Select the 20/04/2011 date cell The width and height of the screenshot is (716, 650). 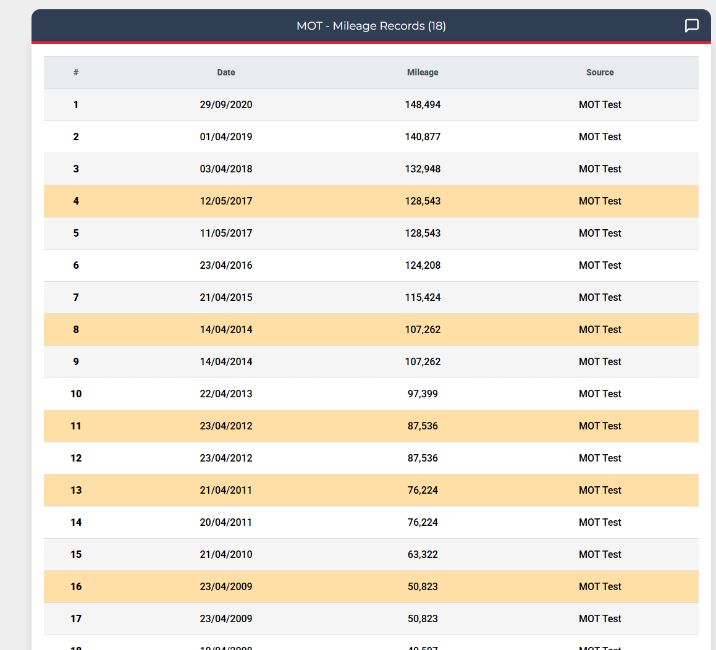(226, 522)
